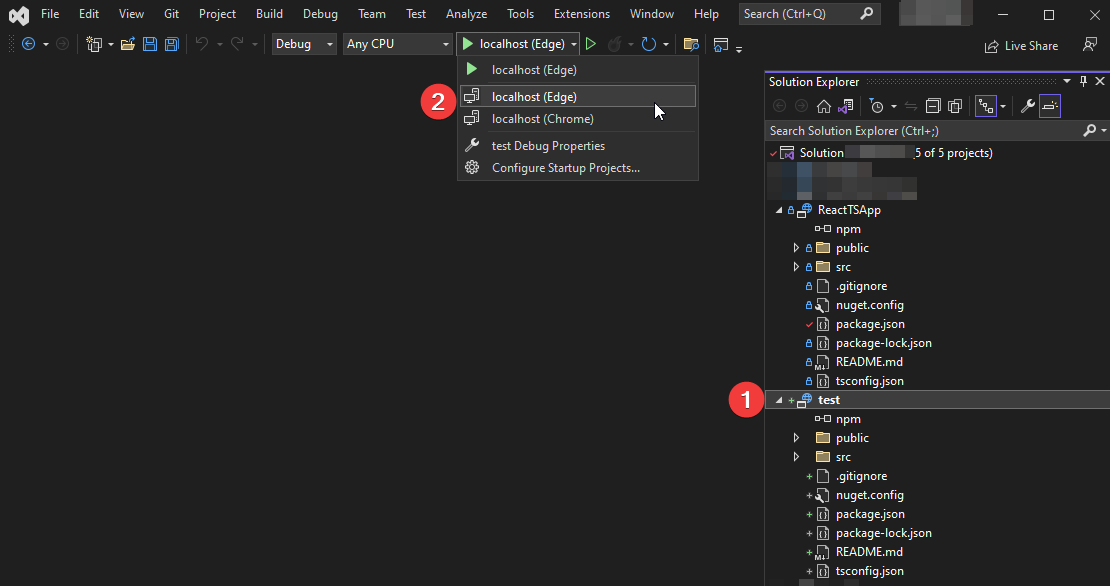
Task: Click the Sync with Active Document arrows
Action: pyautogui.click(x=911, y=106)
